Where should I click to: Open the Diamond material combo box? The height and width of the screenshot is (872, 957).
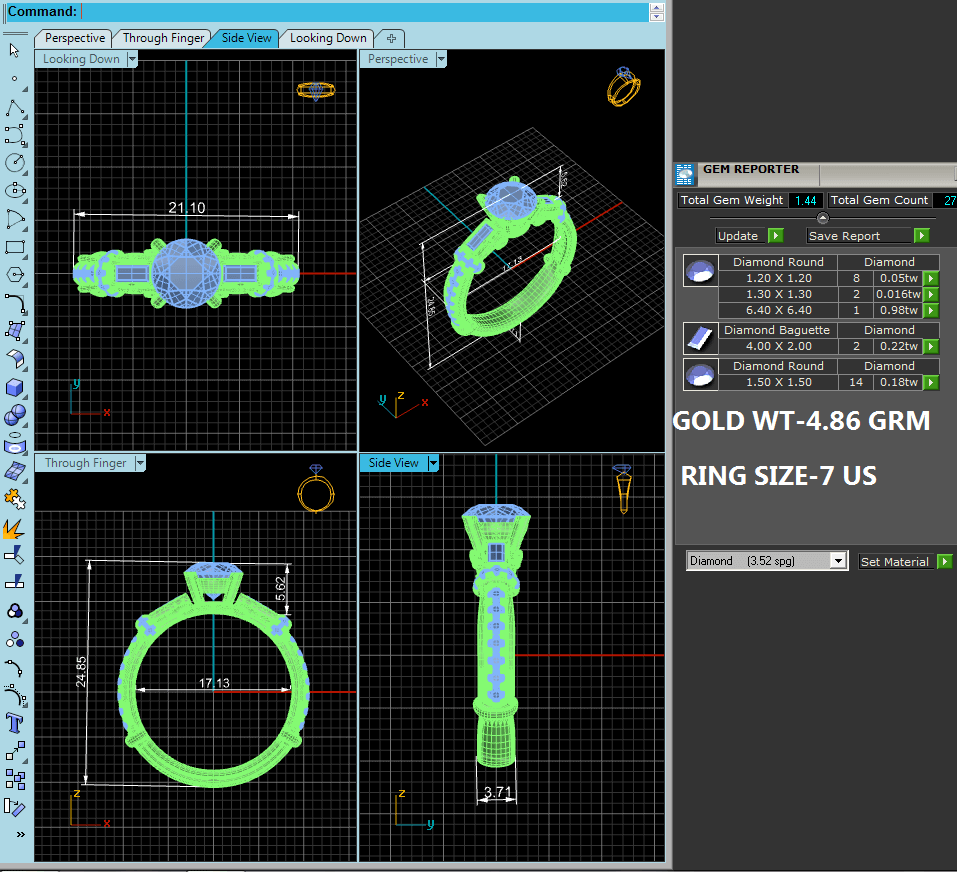[767, 561]
